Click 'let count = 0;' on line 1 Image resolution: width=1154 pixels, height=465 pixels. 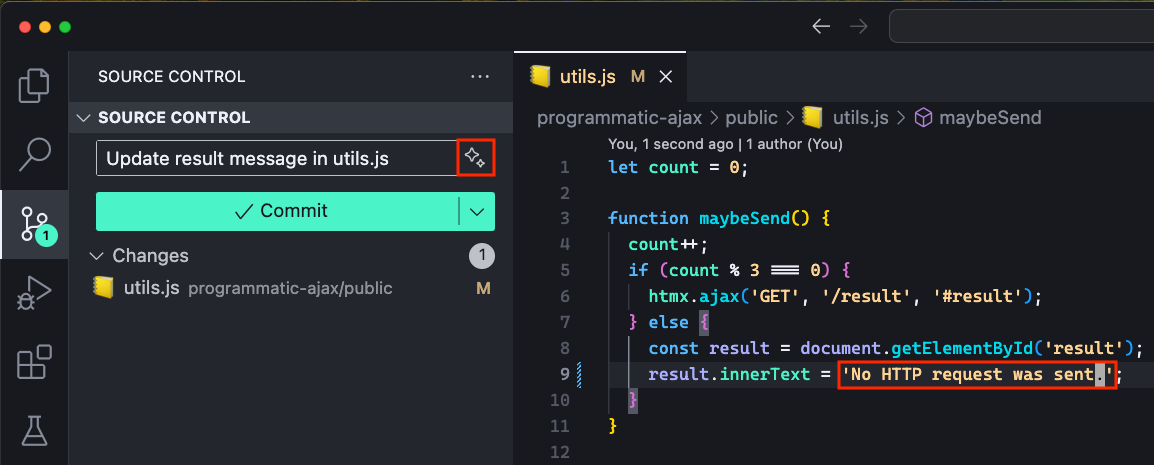[x=679, y=167]
